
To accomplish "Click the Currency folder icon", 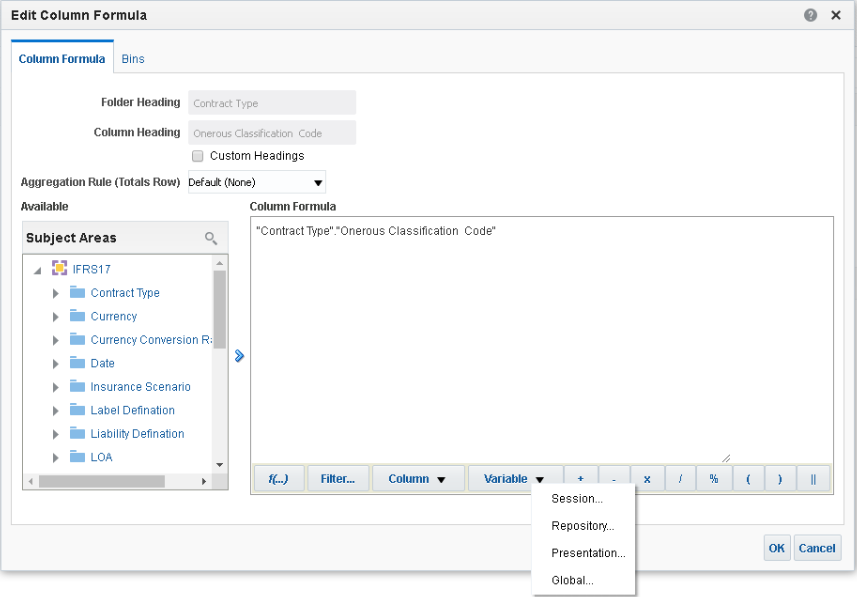I will click(78, 315).
